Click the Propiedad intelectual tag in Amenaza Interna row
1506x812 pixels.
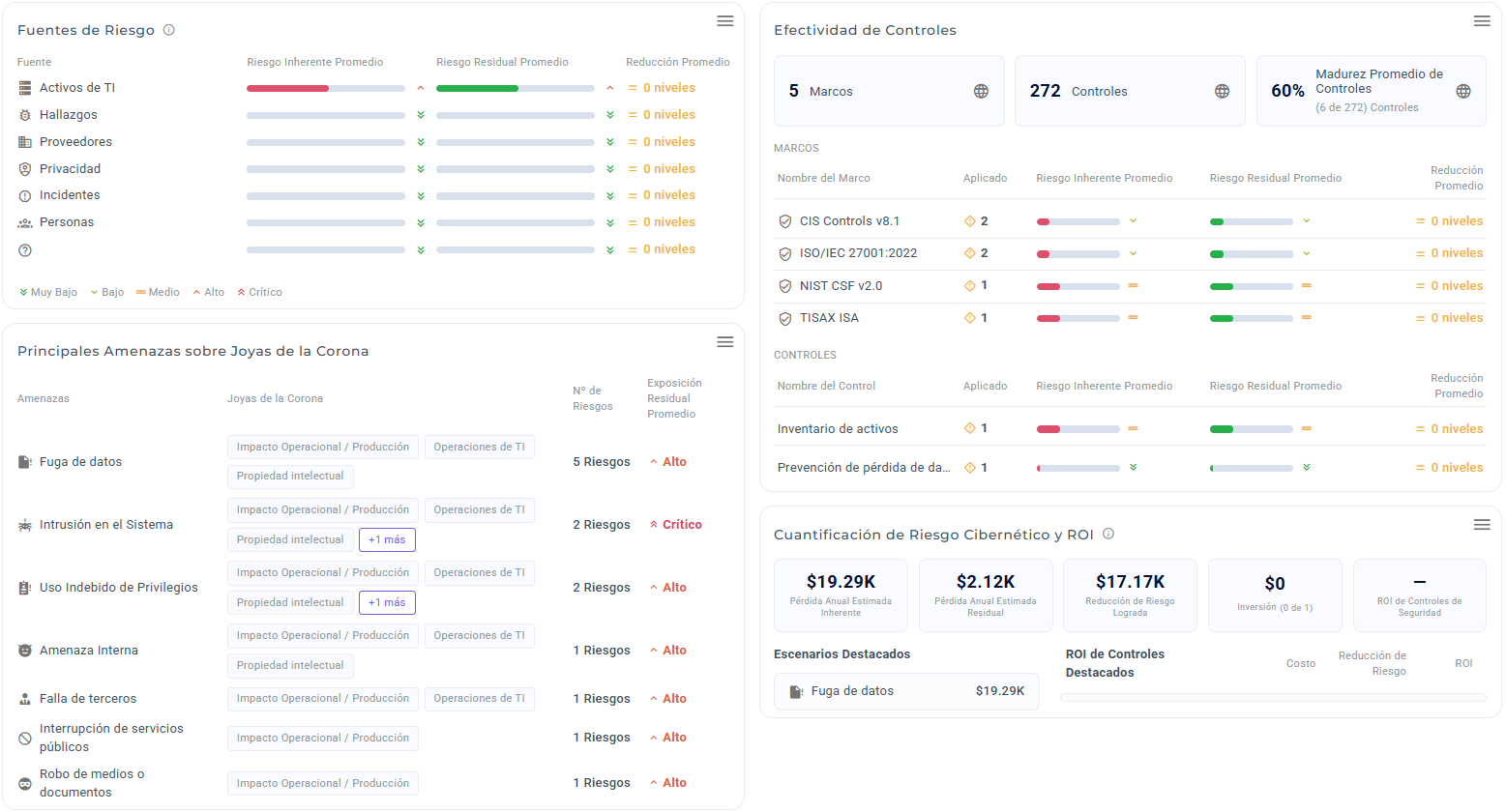[x=290, y=665]
